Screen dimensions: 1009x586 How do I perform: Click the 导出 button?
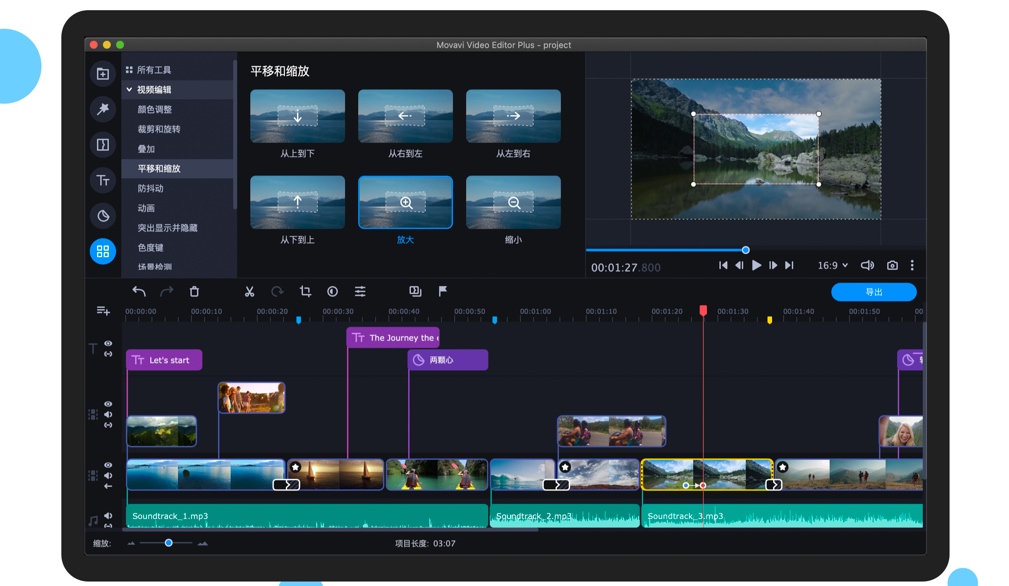tap(872, 291)
